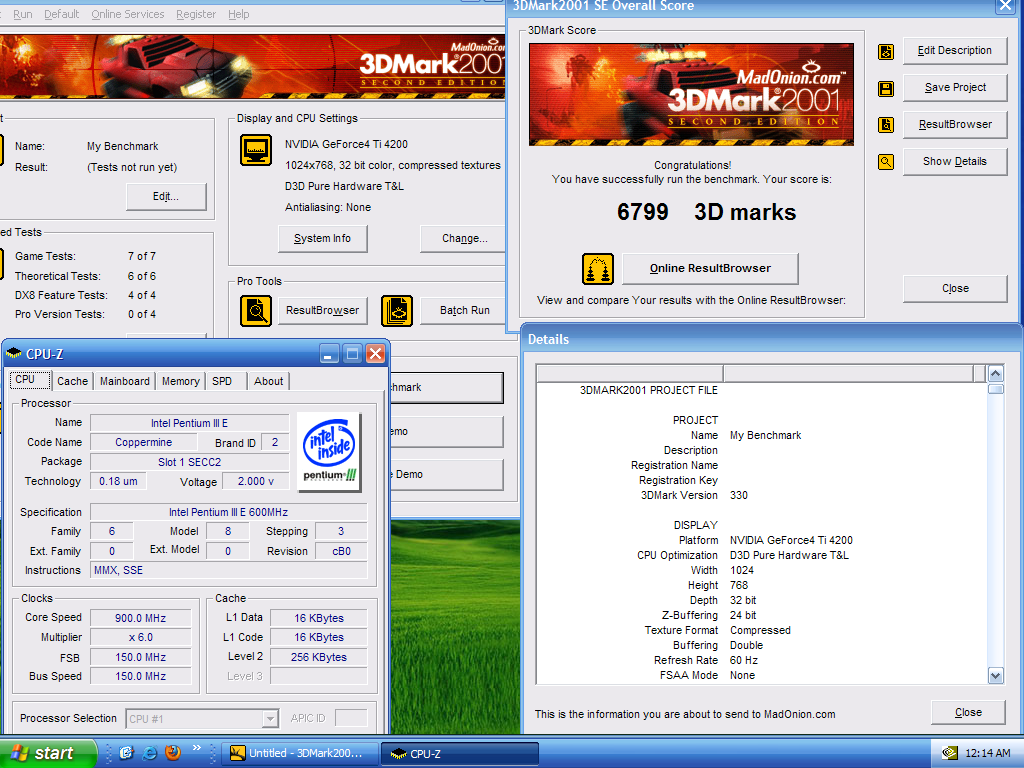Click the ResultBrowser button in score window
Screen dimensions: 1024x768
(955, 125)
